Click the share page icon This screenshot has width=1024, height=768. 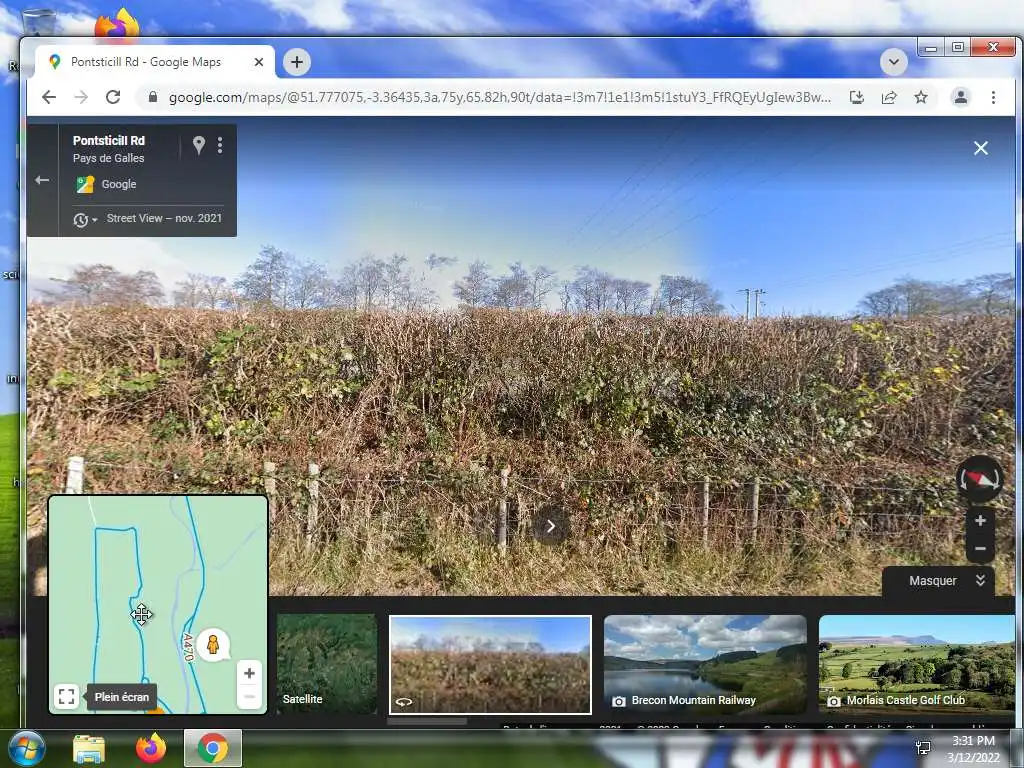[889, 97]
